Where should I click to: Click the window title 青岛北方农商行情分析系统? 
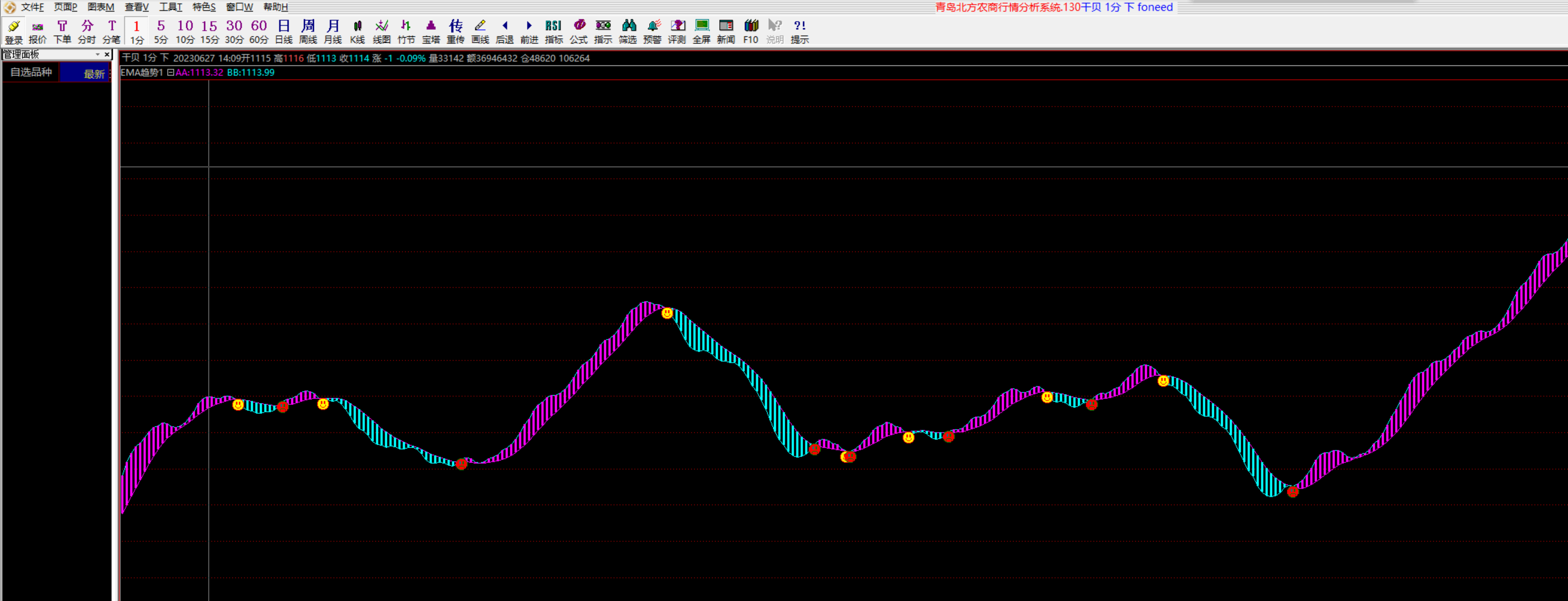998,7
